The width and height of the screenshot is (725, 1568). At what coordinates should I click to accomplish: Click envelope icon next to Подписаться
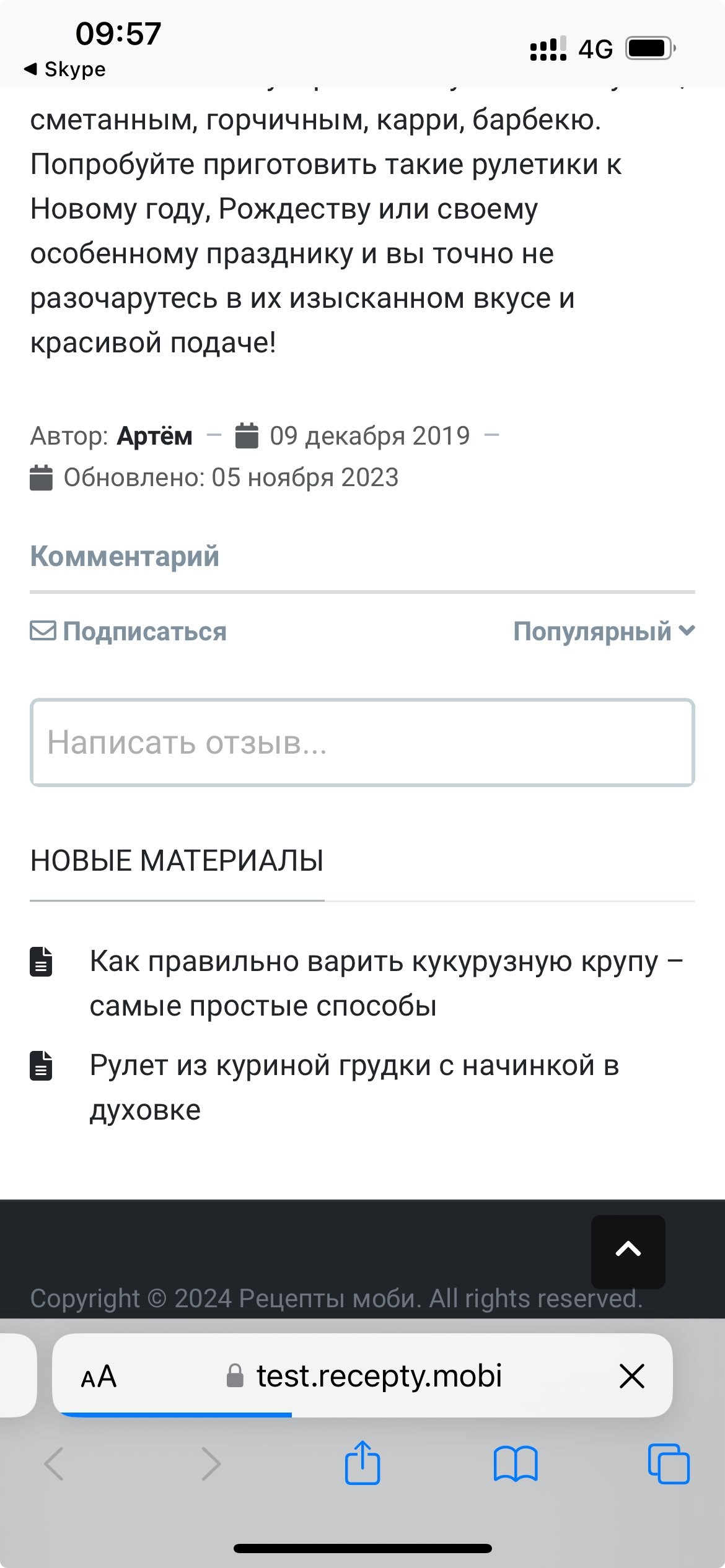tap(43, 631)
